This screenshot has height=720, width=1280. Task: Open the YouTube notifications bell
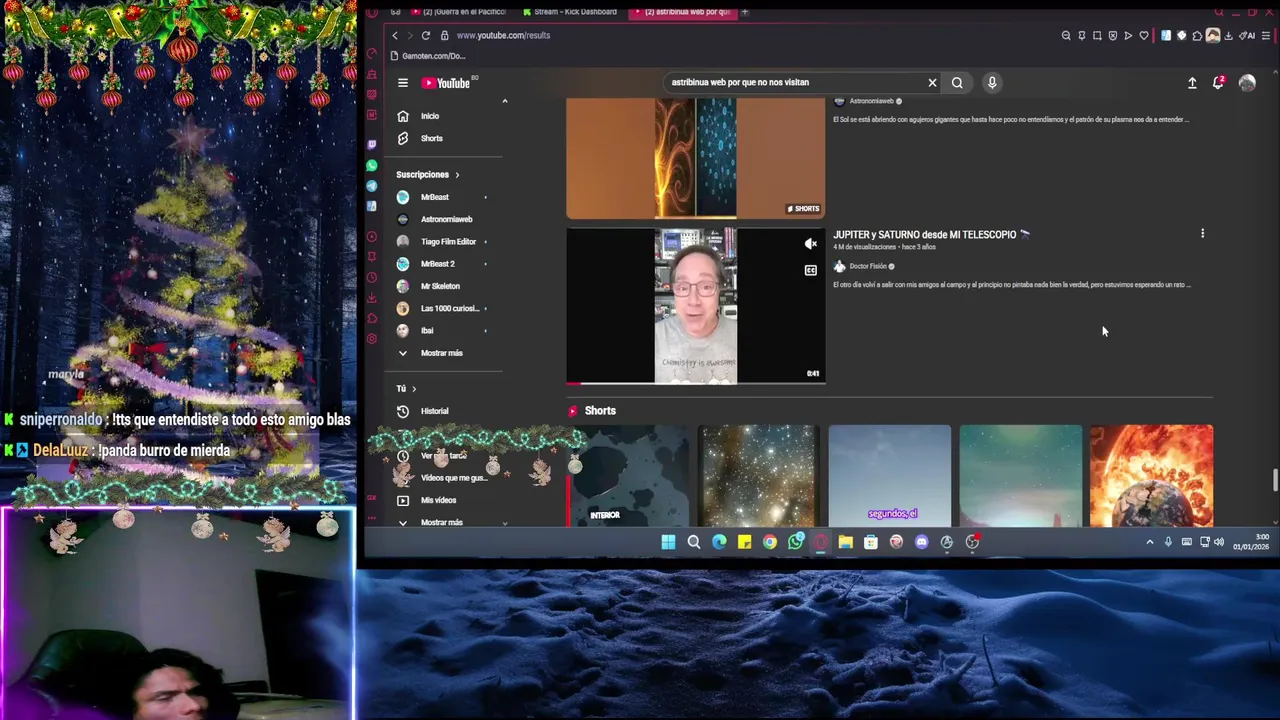[x=1218, y=83]
